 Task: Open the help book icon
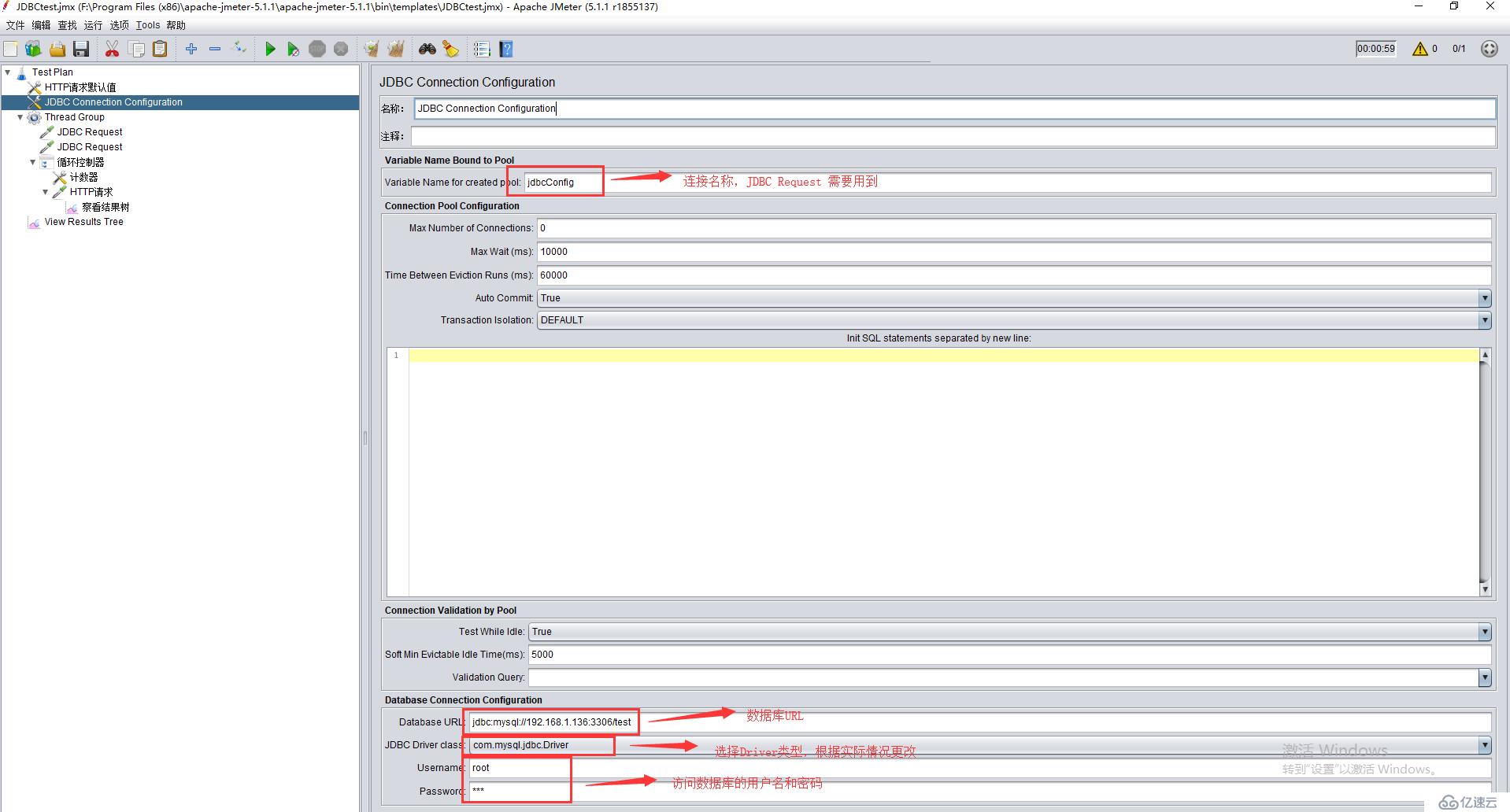coord(506,49)
